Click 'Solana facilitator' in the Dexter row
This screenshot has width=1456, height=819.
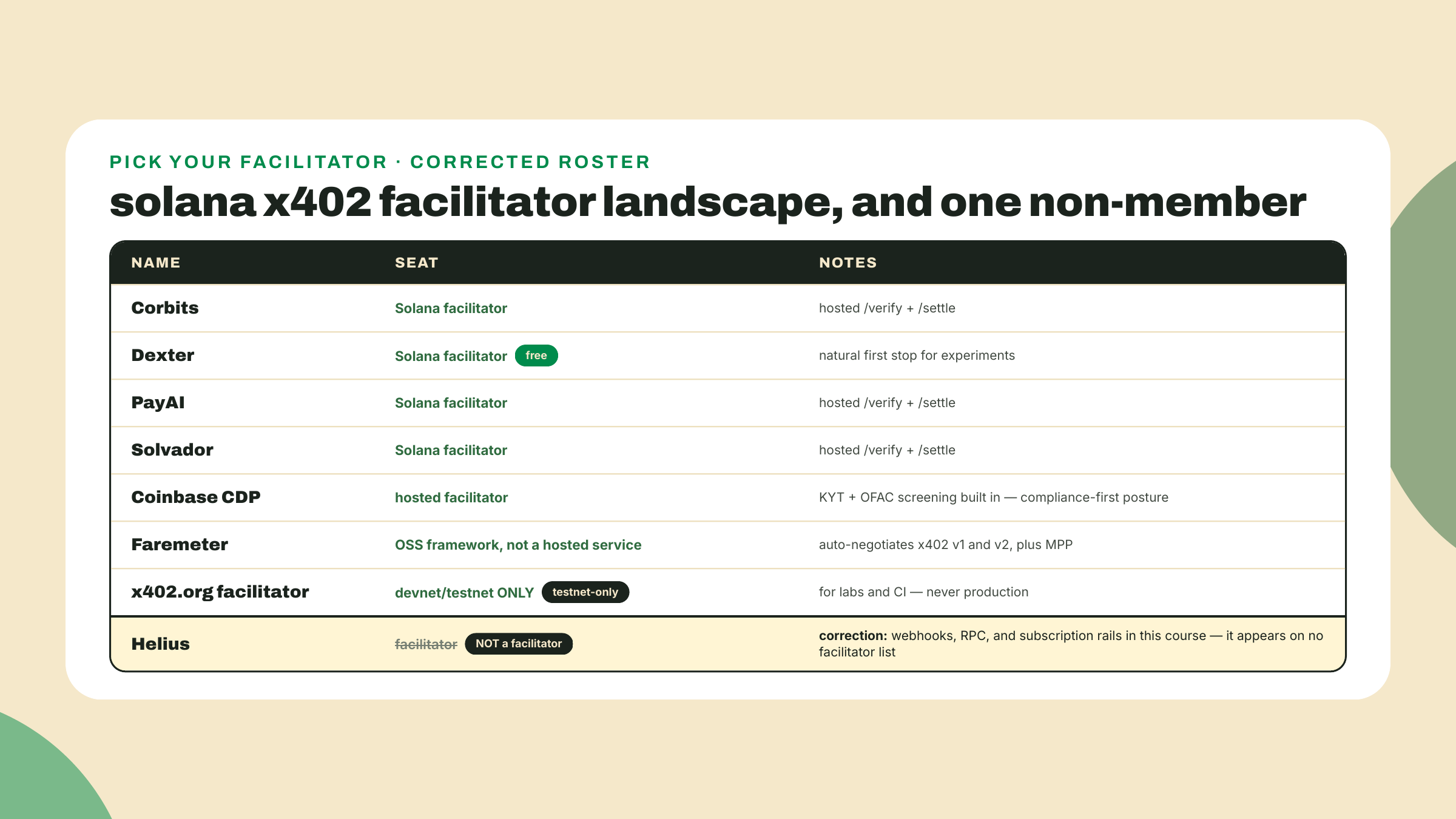(x=451, y=356)
